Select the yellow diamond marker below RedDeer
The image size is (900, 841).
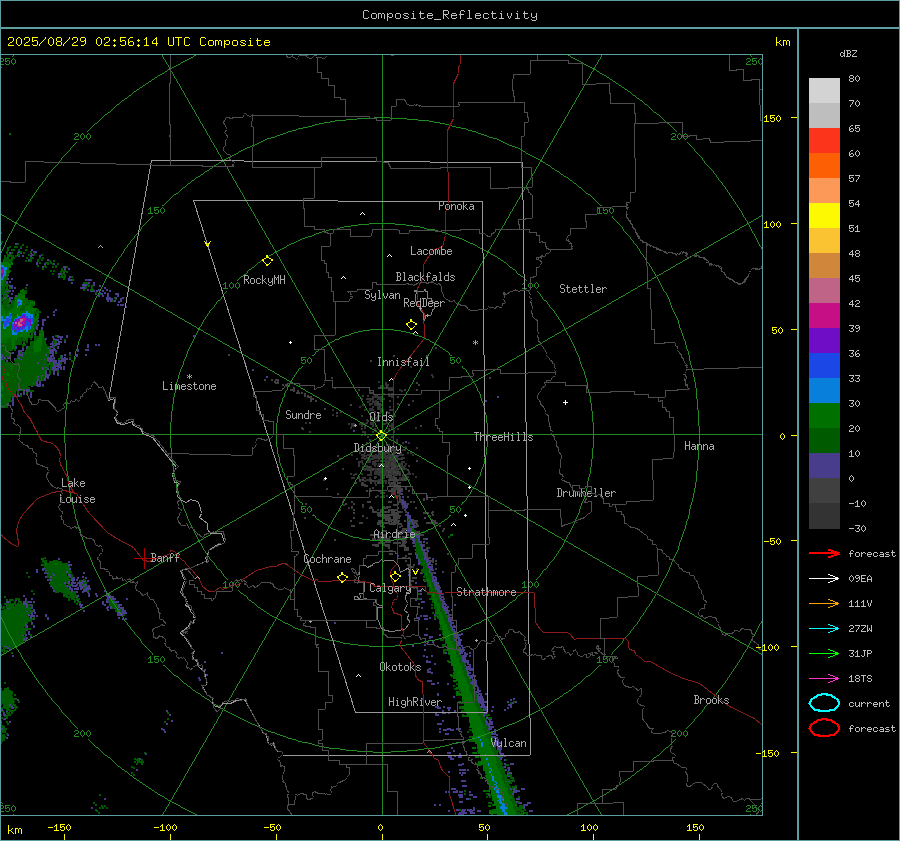pyautogui.click(x=411, y=325)
